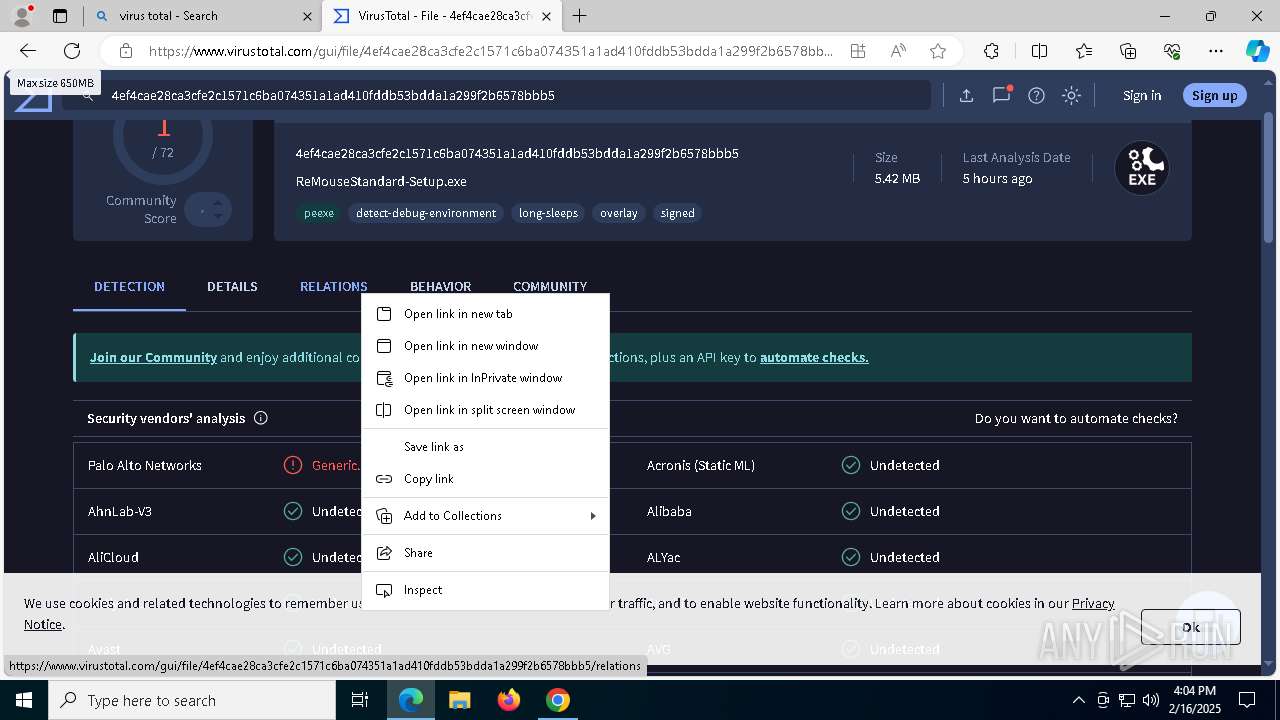This screenshot has height=720, width=1280.
Task: Open the Copilot sidebar icon
Action: click(1257, 51)
